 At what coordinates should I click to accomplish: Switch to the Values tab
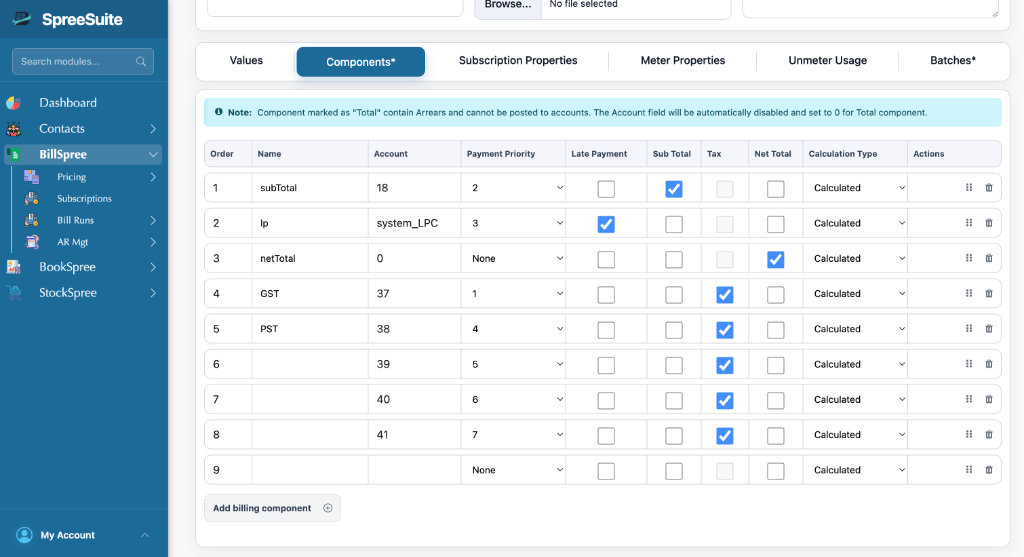tap(246, 61)
